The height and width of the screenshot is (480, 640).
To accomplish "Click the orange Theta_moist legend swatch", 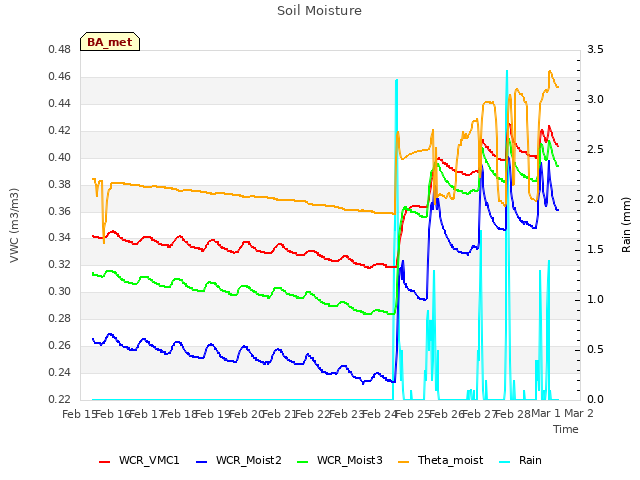I will coord(403,462).
